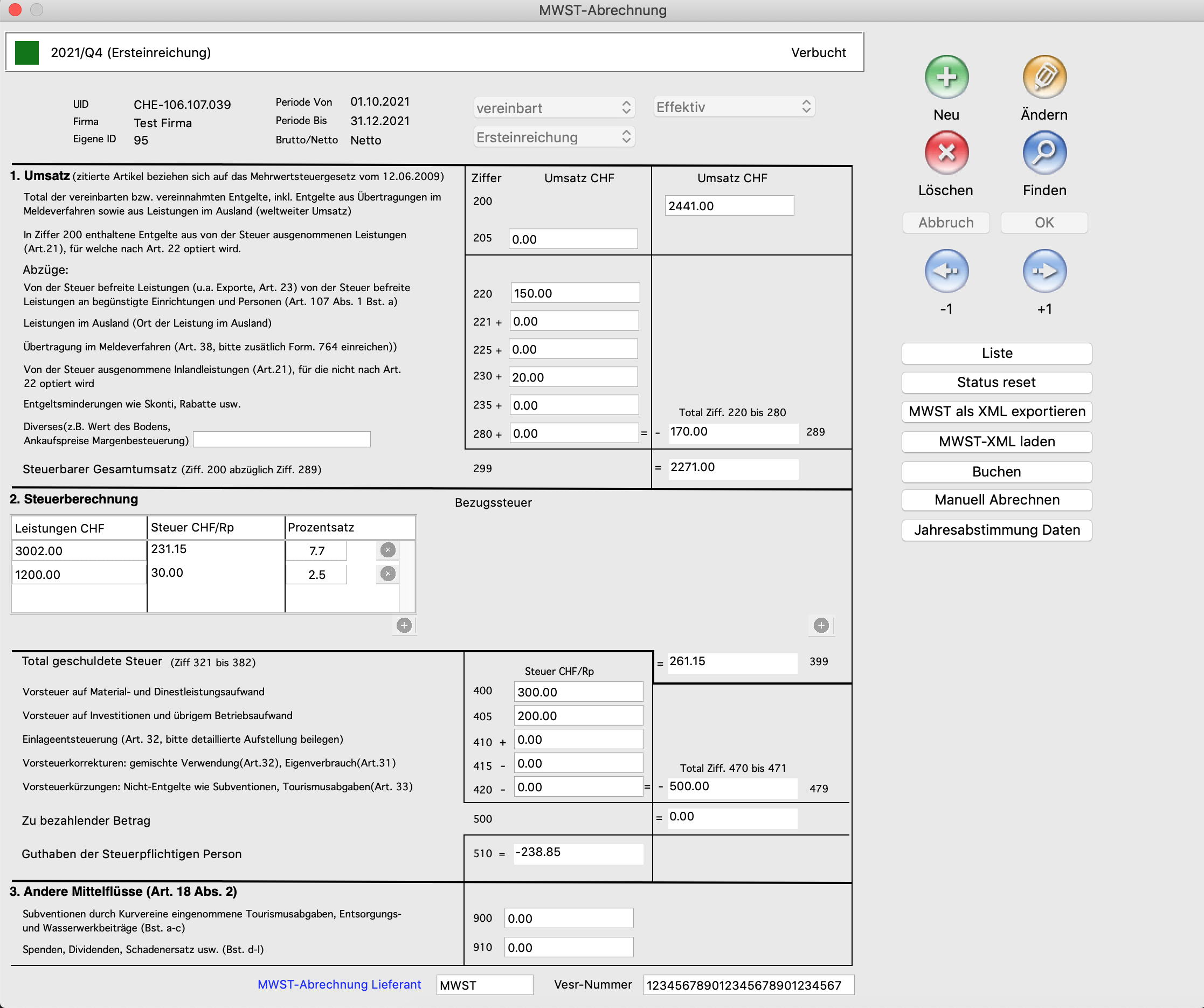This screenshot has width=1204, height=1008.
Task: Click the Vesr-Nummer input field
Action: coord(748,985)
